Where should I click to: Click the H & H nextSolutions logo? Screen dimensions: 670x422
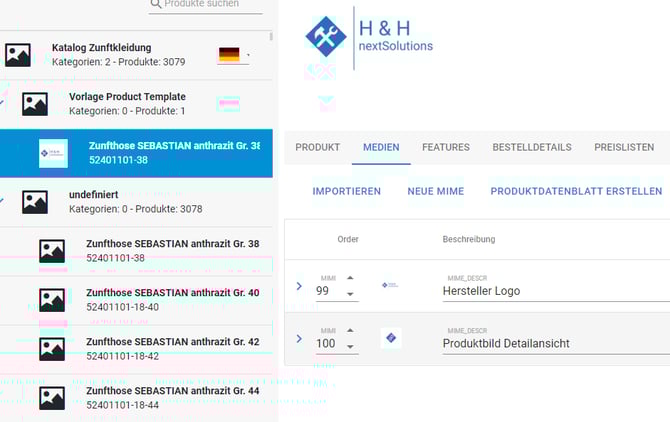coord(369,37)
